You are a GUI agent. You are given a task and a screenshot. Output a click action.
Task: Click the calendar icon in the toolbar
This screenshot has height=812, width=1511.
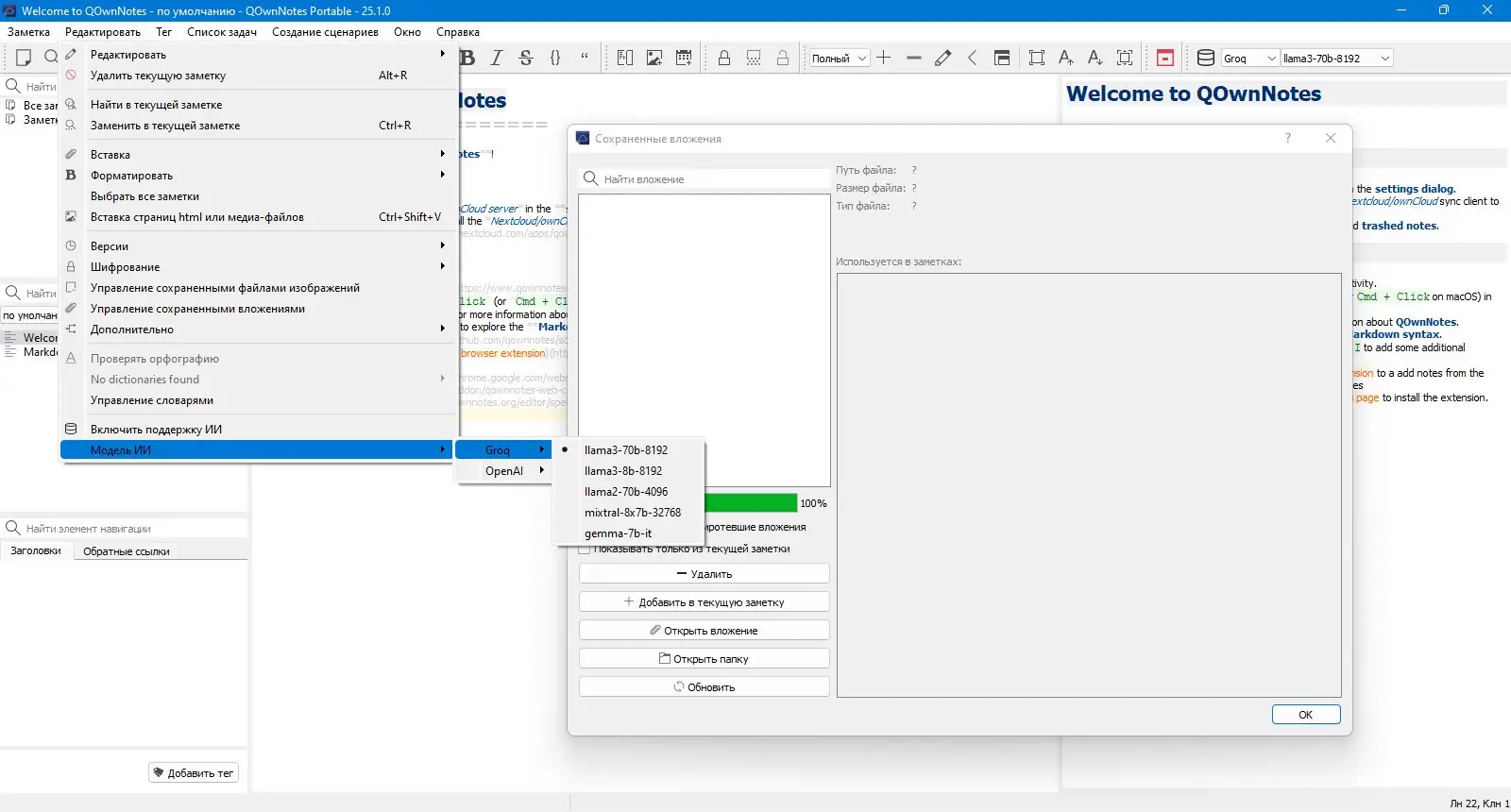point(684,58)
